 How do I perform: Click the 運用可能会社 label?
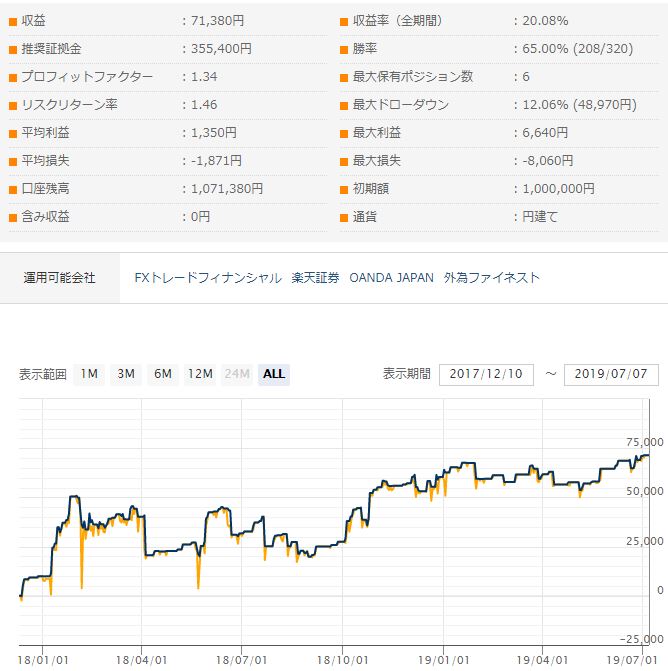pyautogui.click(x=60, y=278)
